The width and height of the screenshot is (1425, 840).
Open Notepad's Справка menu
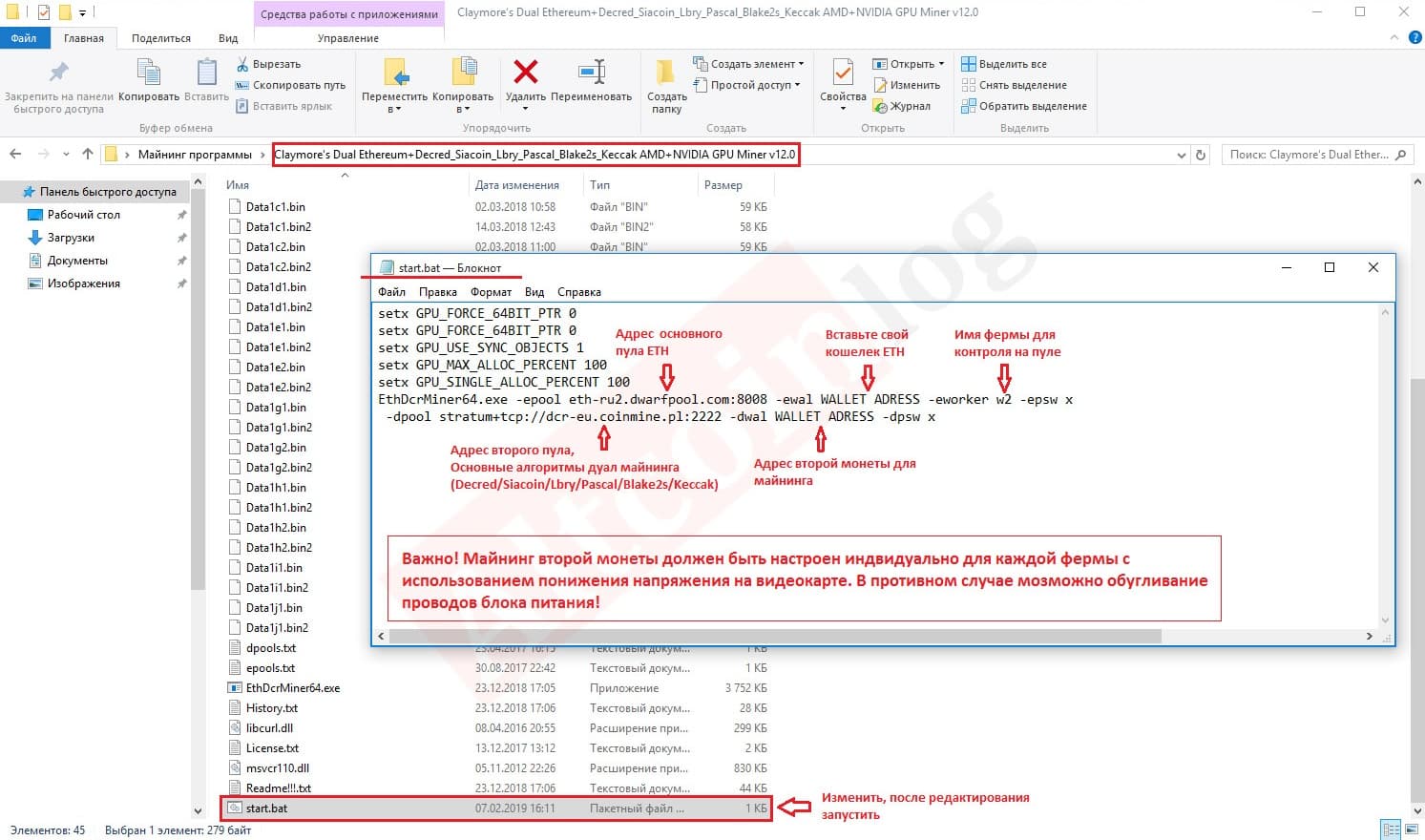click(579, 292)
